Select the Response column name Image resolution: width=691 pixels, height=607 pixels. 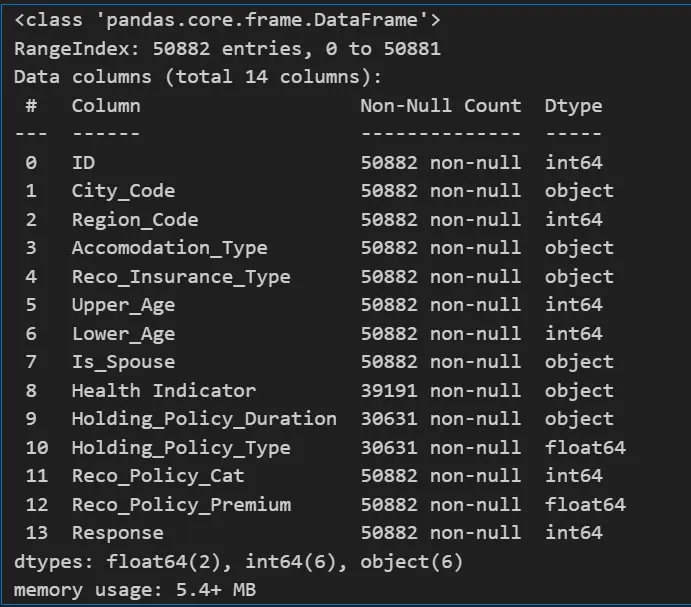tap(117, 533)
